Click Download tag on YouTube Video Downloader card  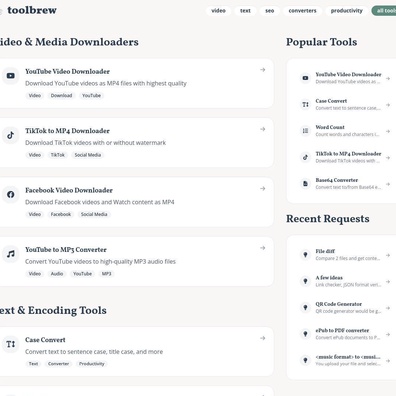tap(61, 95)
